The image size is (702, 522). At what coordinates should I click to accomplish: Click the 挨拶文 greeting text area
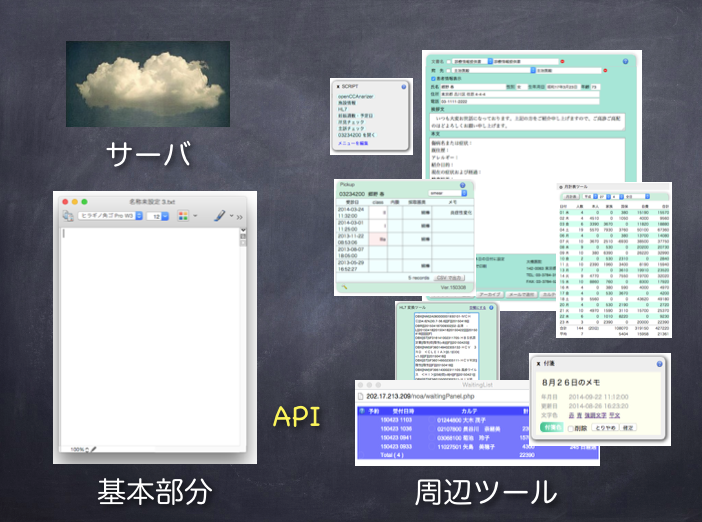tap(527, 122)
